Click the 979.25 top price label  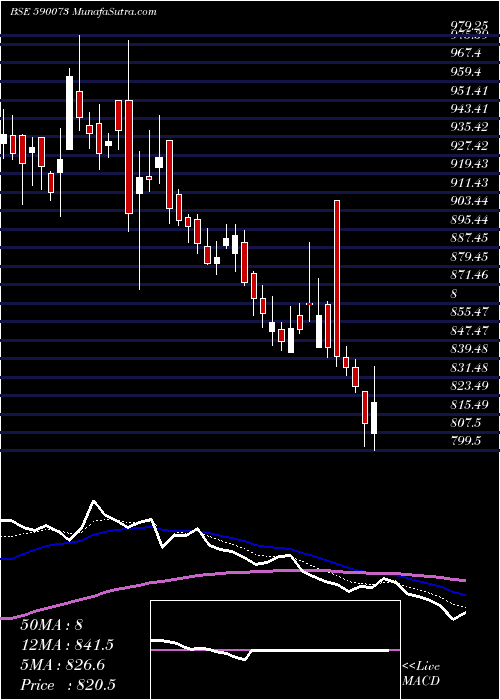click(469, 26)
